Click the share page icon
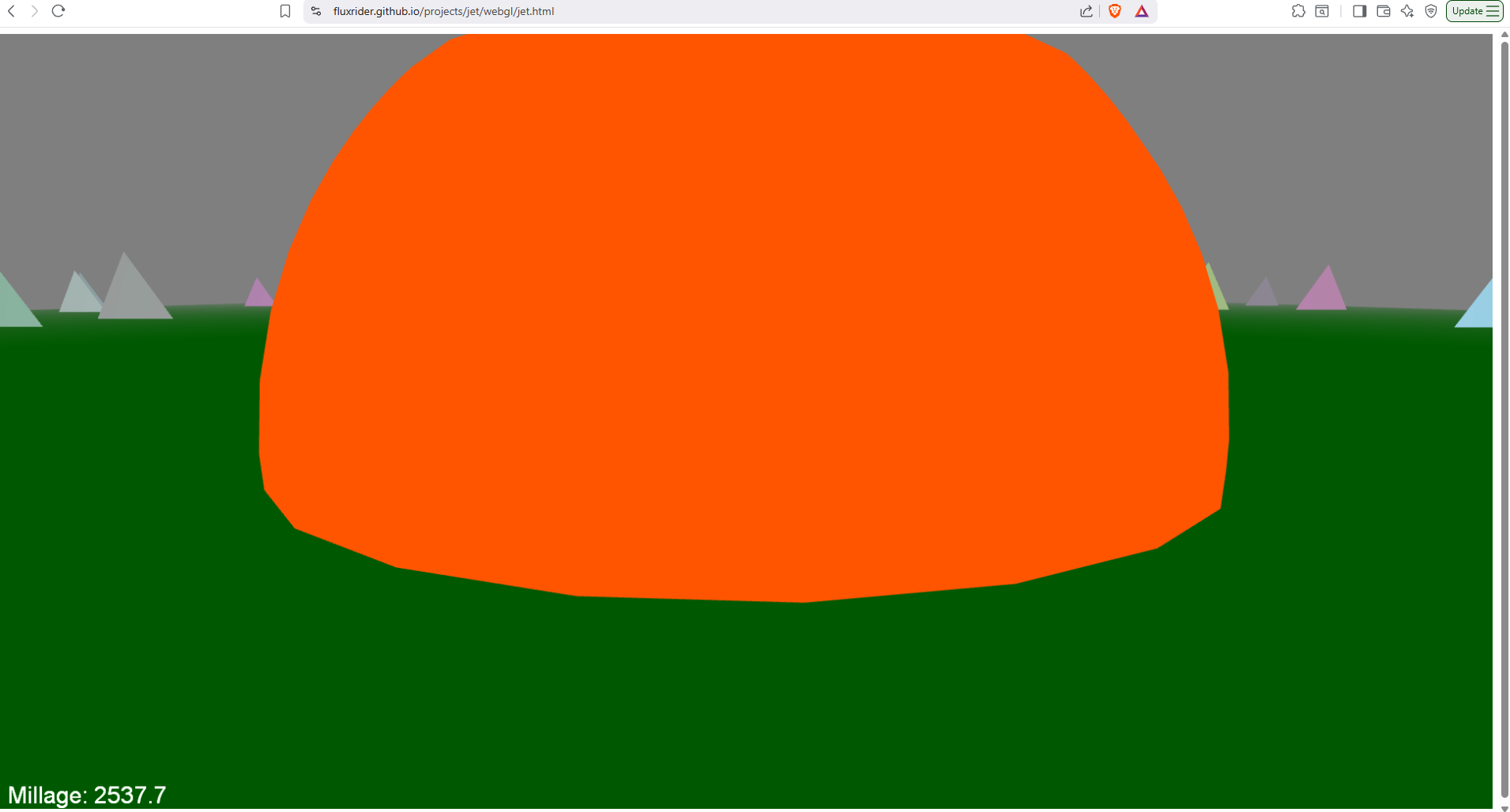 [x=1086, y=11]
